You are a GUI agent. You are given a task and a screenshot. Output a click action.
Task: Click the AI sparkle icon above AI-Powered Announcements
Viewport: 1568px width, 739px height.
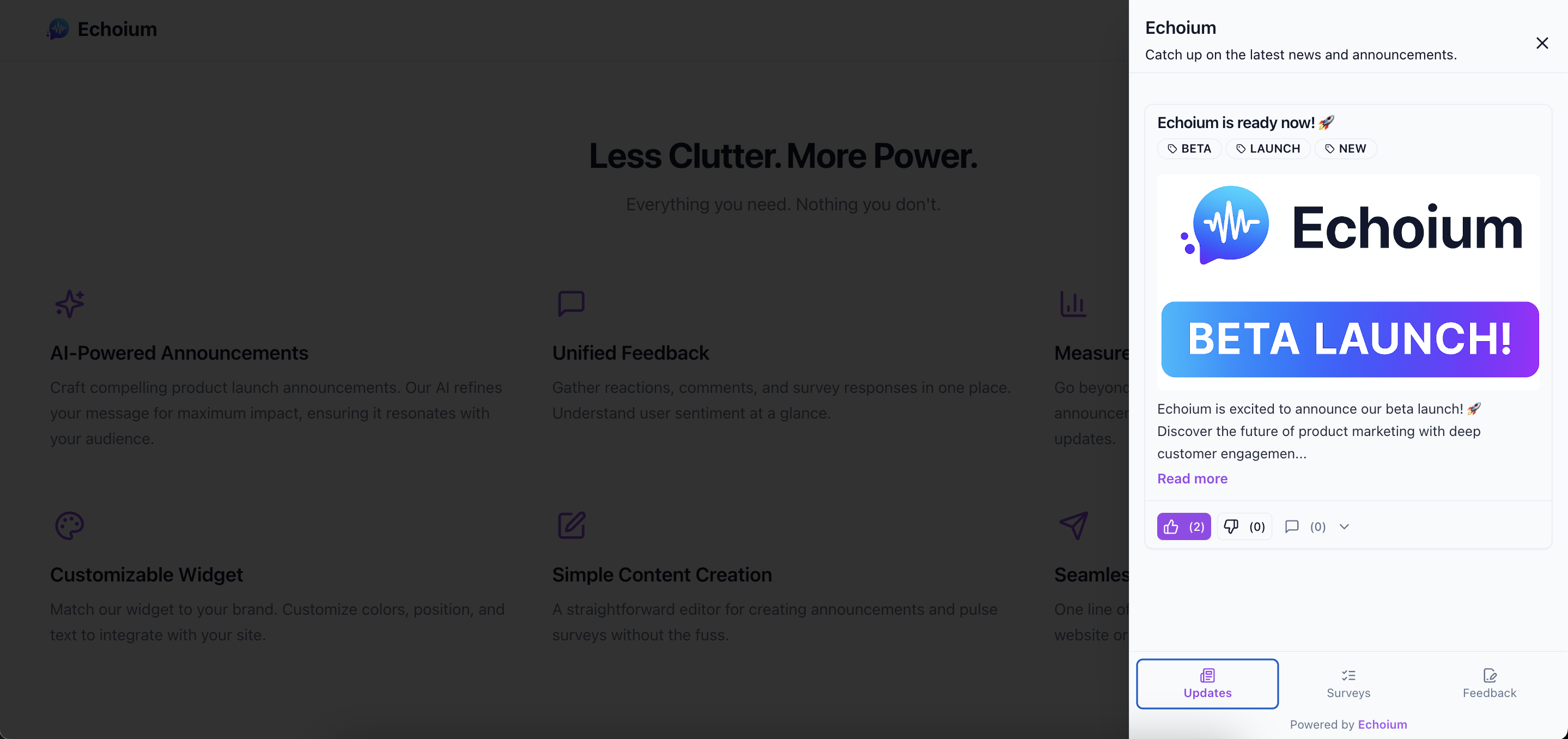tap(69, 304)
